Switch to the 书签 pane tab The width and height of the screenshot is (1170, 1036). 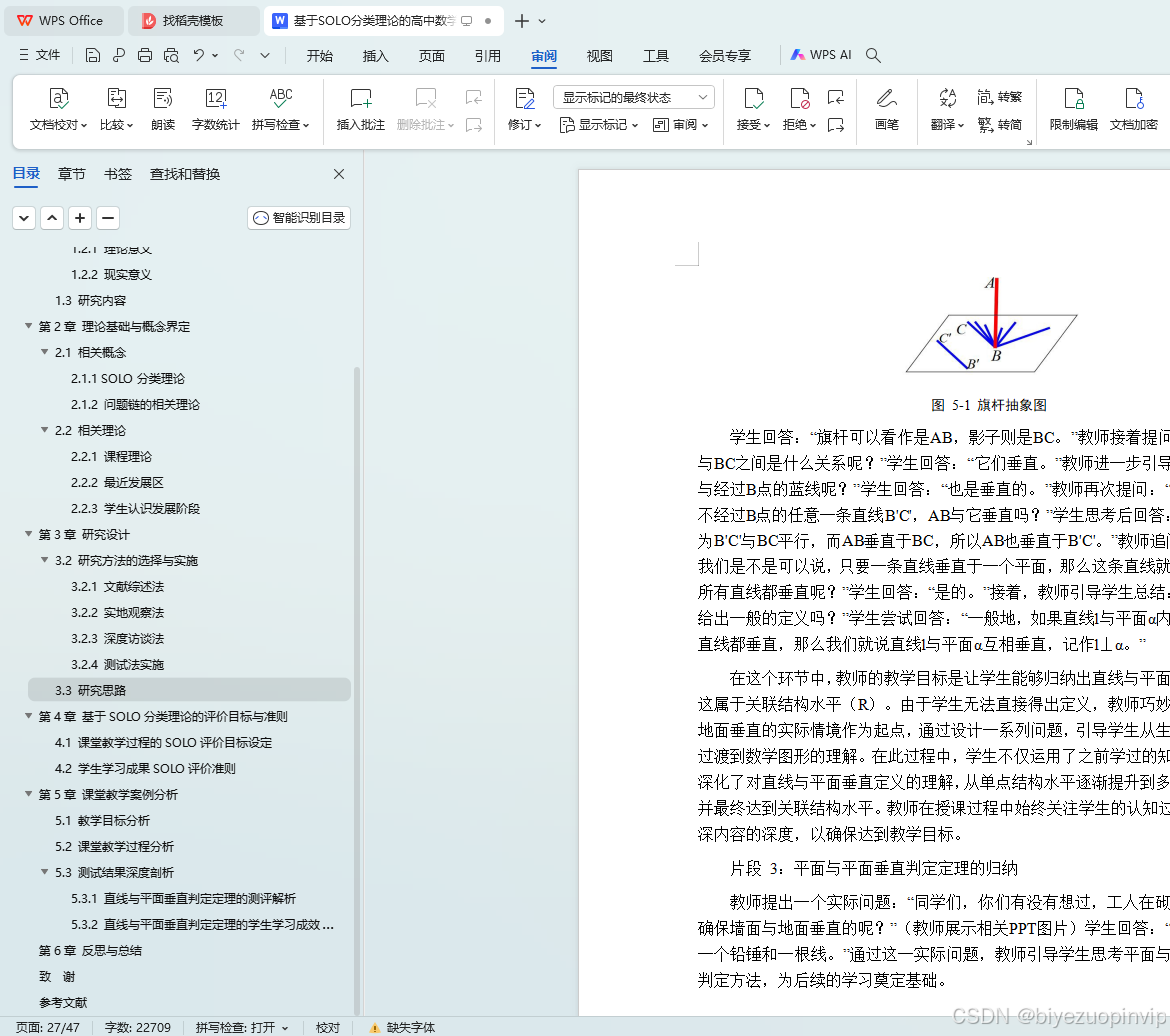(x=118, y=174)
